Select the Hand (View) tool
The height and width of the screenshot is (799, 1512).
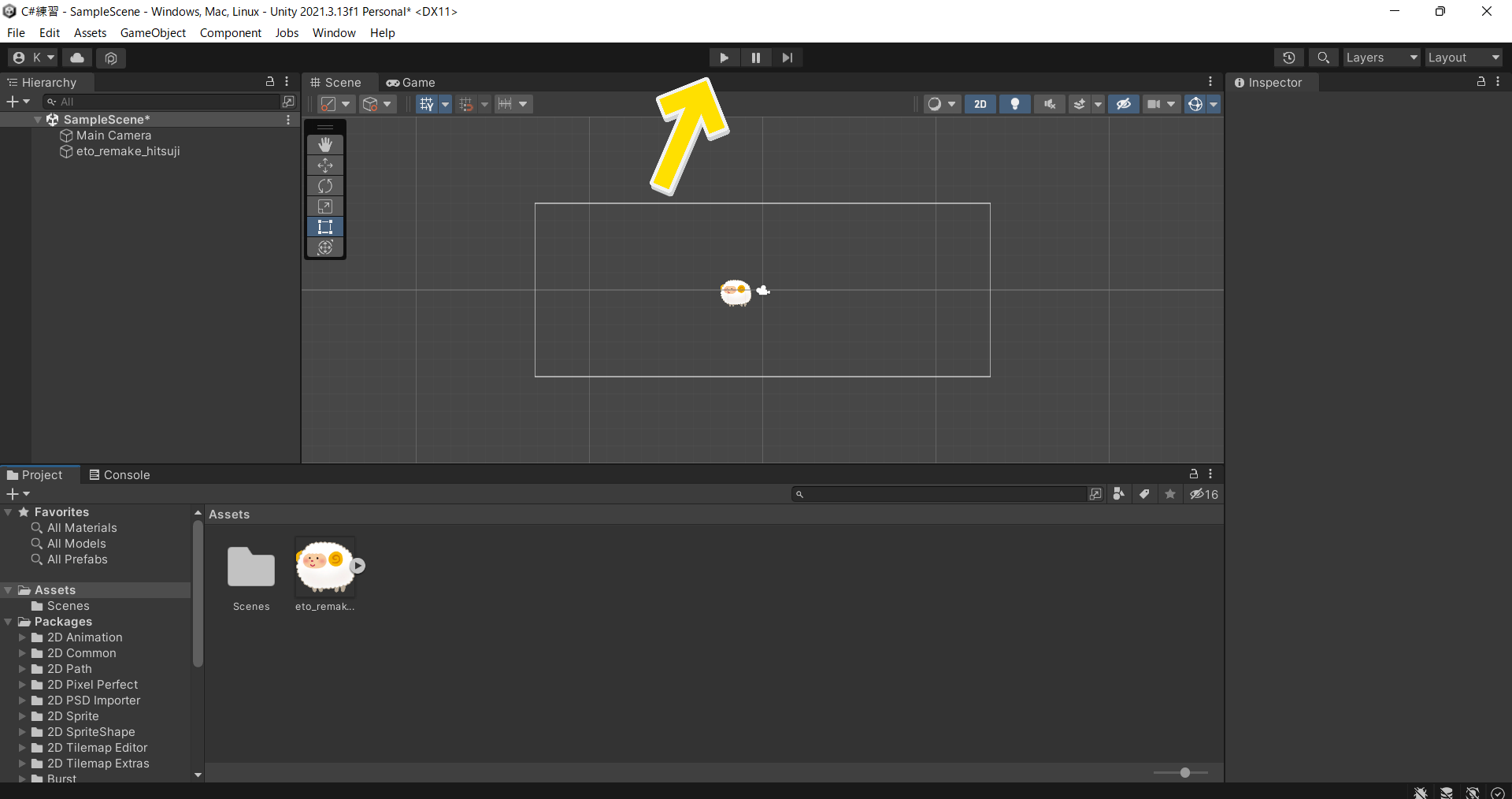pos(325,145)
